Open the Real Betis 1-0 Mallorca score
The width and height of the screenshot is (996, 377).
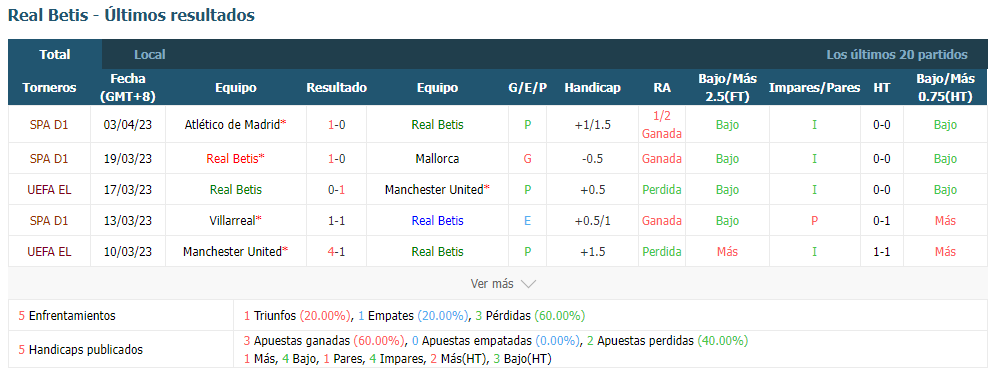click(x=337, y=158)
